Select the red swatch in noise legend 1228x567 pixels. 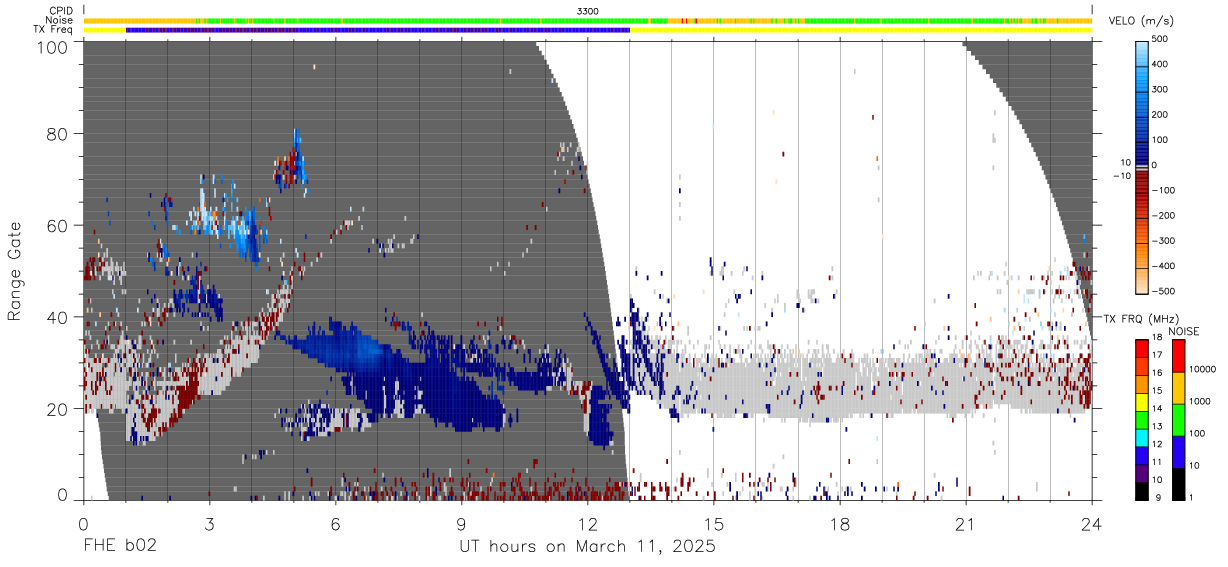(x=1177, y=356)
